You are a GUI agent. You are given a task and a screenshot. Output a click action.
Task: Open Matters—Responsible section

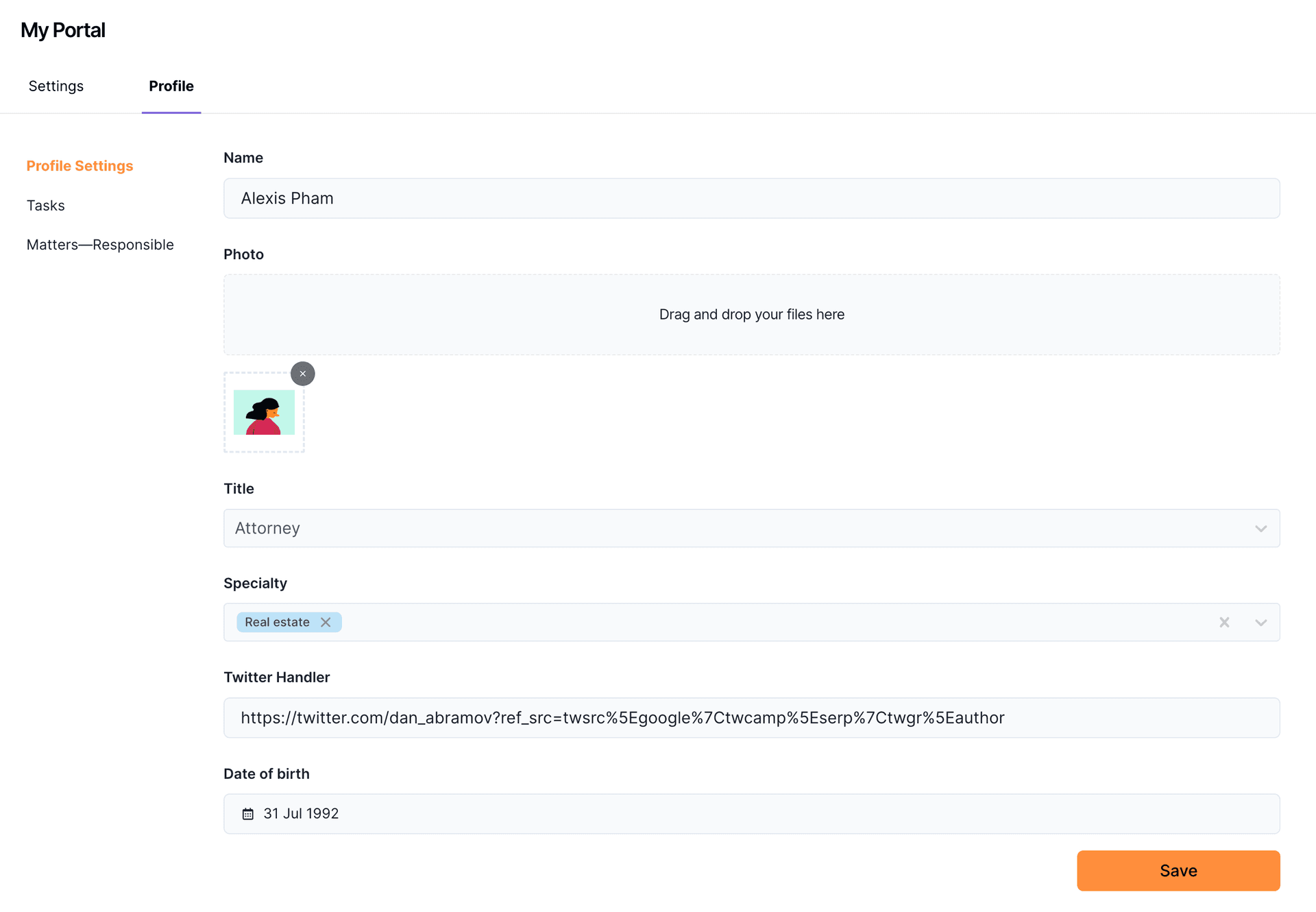pyautogui.click(x=100, y=245)
